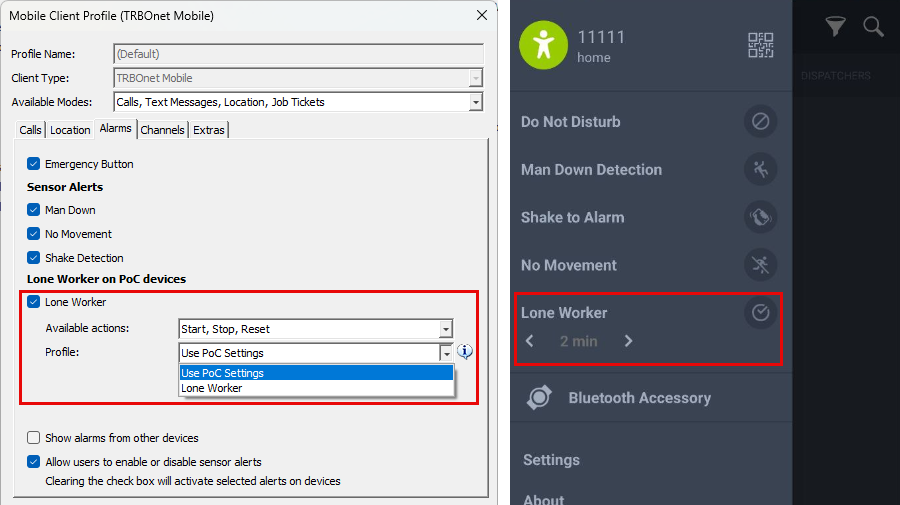Image resolution: width=900 pixels, height=505 pixels.
Task: Uncheck the Emergency Button checkbox
Action: (33, 164)
